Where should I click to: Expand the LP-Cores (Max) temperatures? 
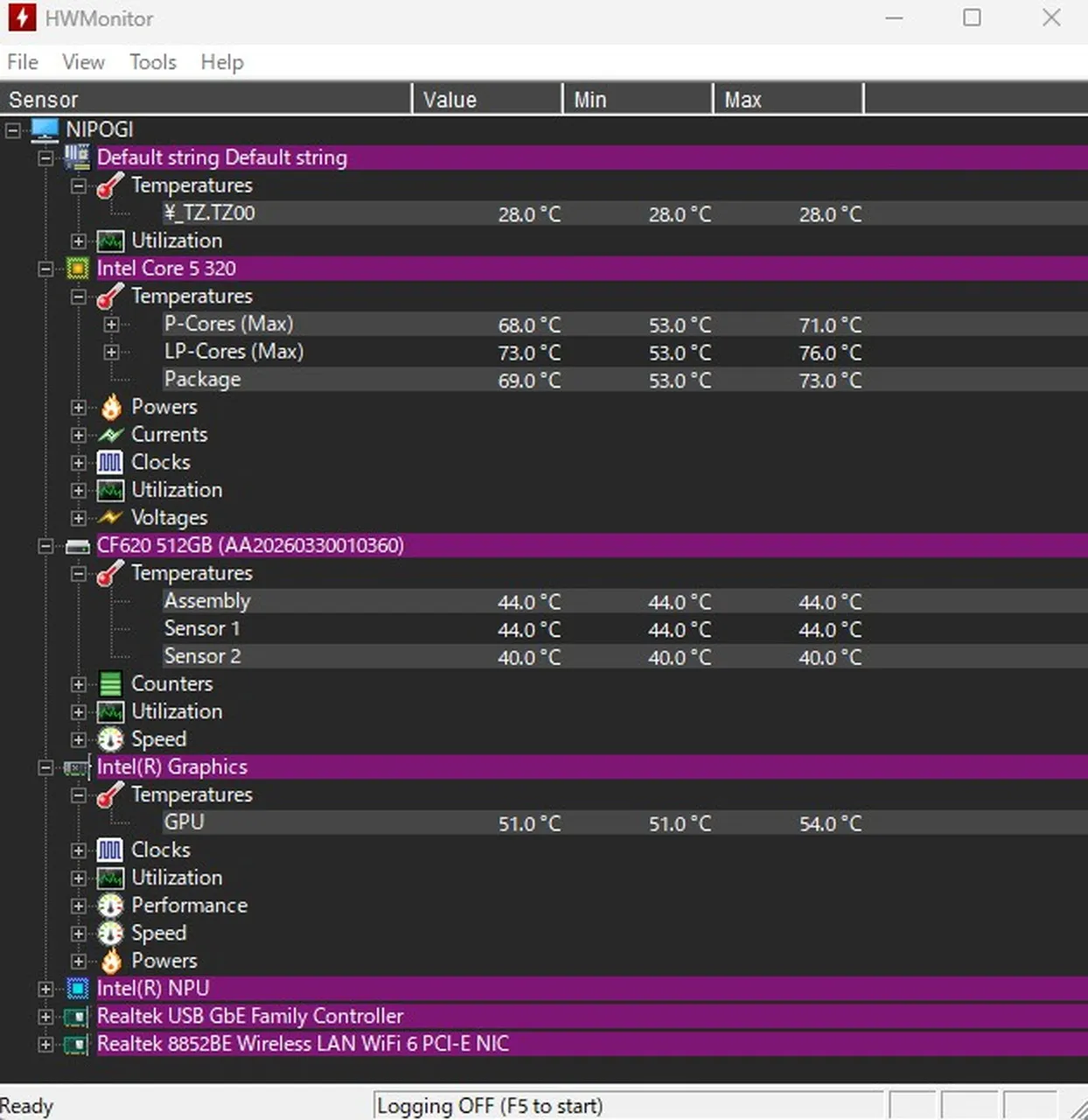coord(111,353)
